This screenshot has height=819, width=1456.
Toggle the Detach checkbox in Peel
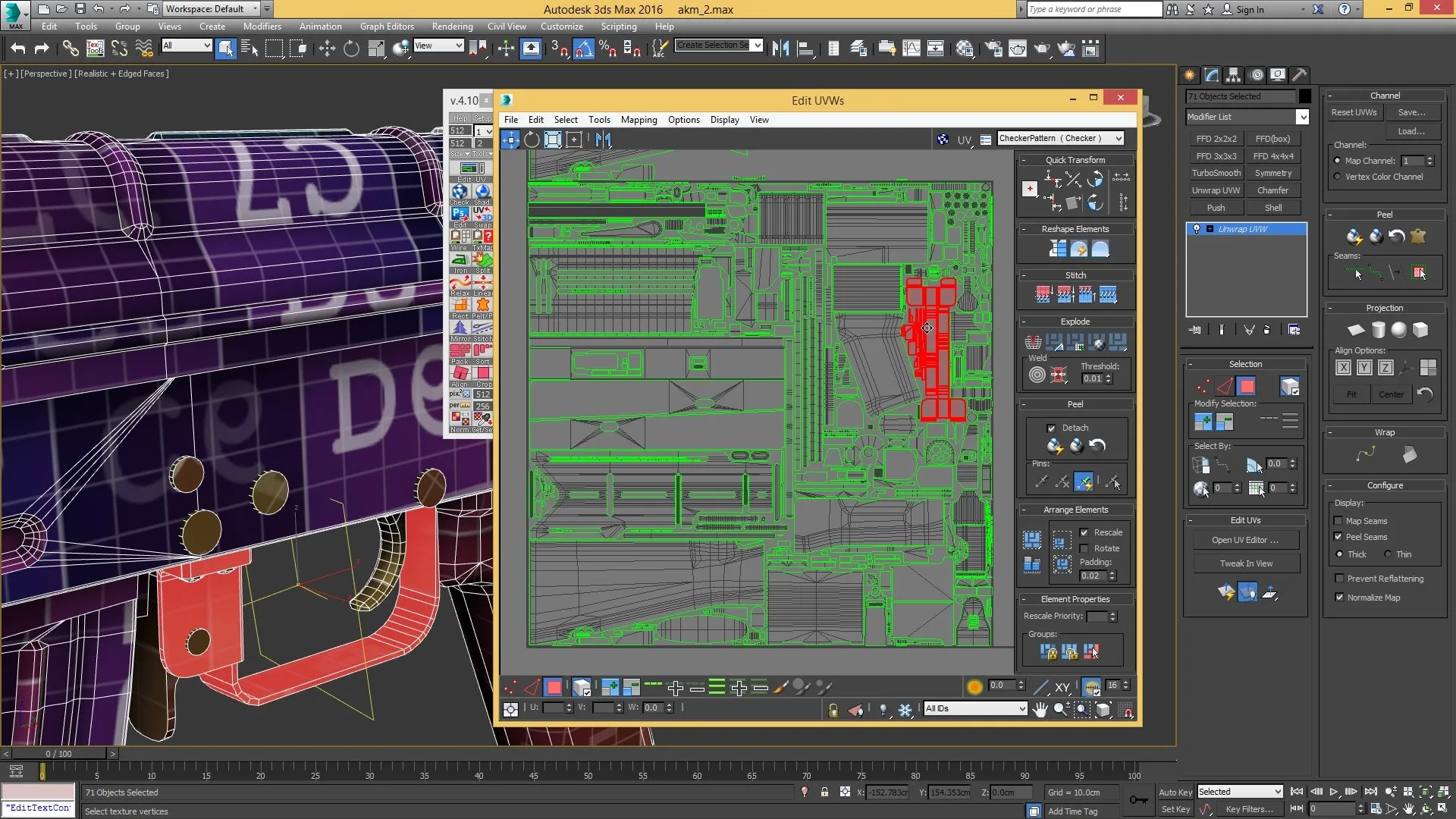pos(1051,428)
